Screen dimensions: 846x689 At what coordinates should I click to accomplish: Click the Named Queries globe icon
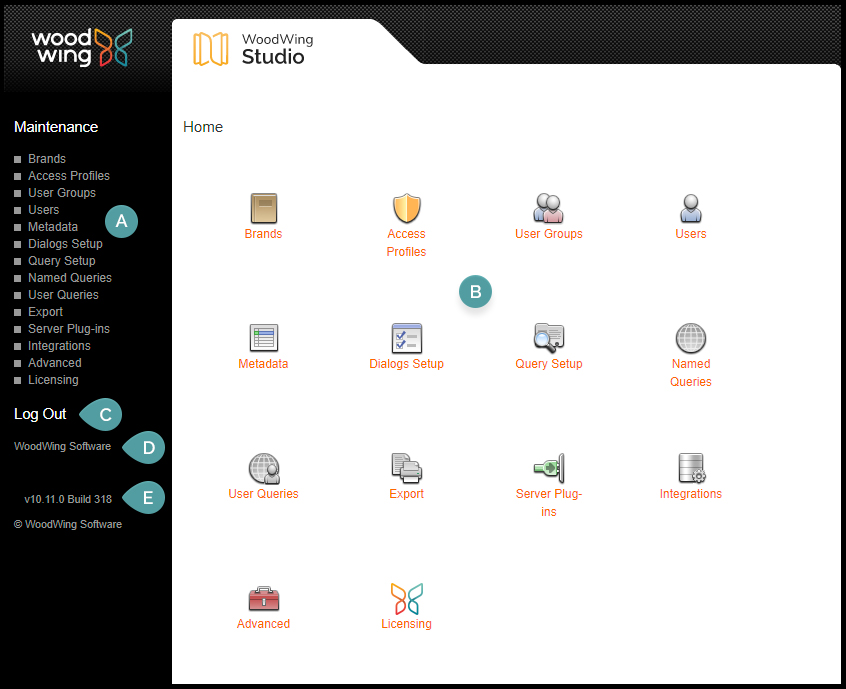(x=691, y=338)
